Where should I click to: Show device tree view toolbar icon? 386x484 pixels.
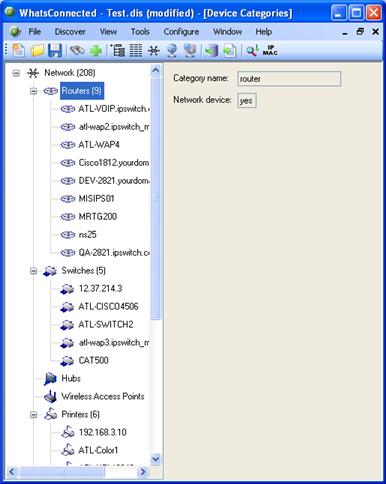(x=117, y=51)
